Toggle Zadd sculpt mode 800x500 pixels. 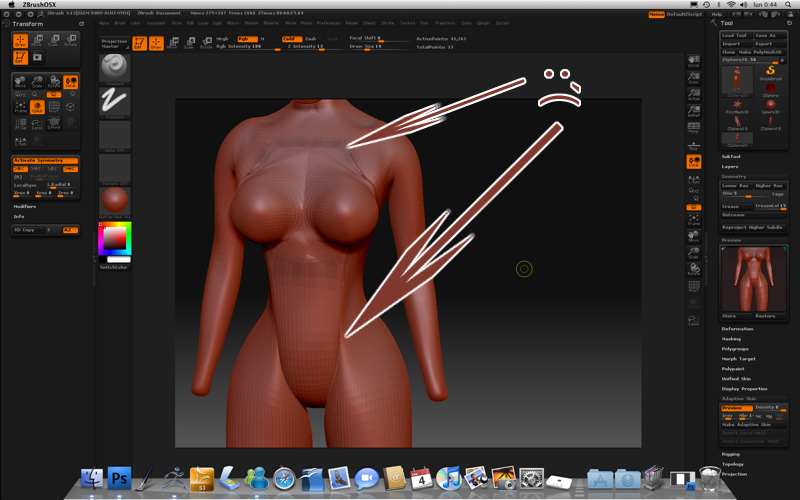click(291, 39)
